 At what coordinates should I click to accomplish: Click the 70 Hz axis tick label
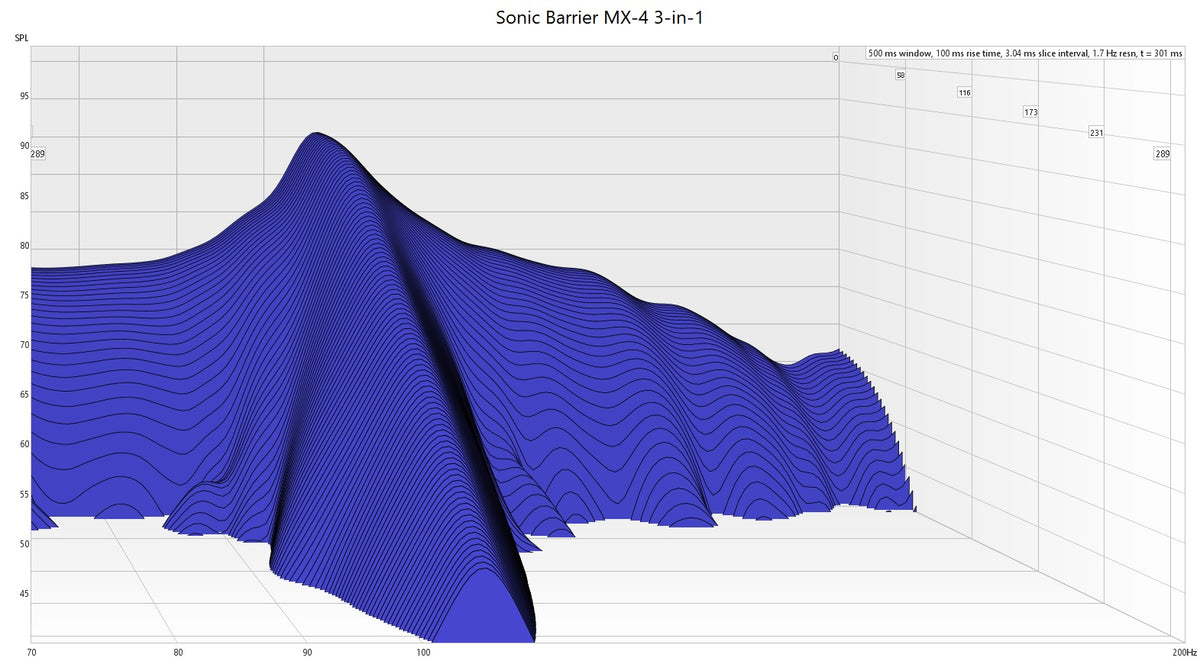click(x=33, y=651)
